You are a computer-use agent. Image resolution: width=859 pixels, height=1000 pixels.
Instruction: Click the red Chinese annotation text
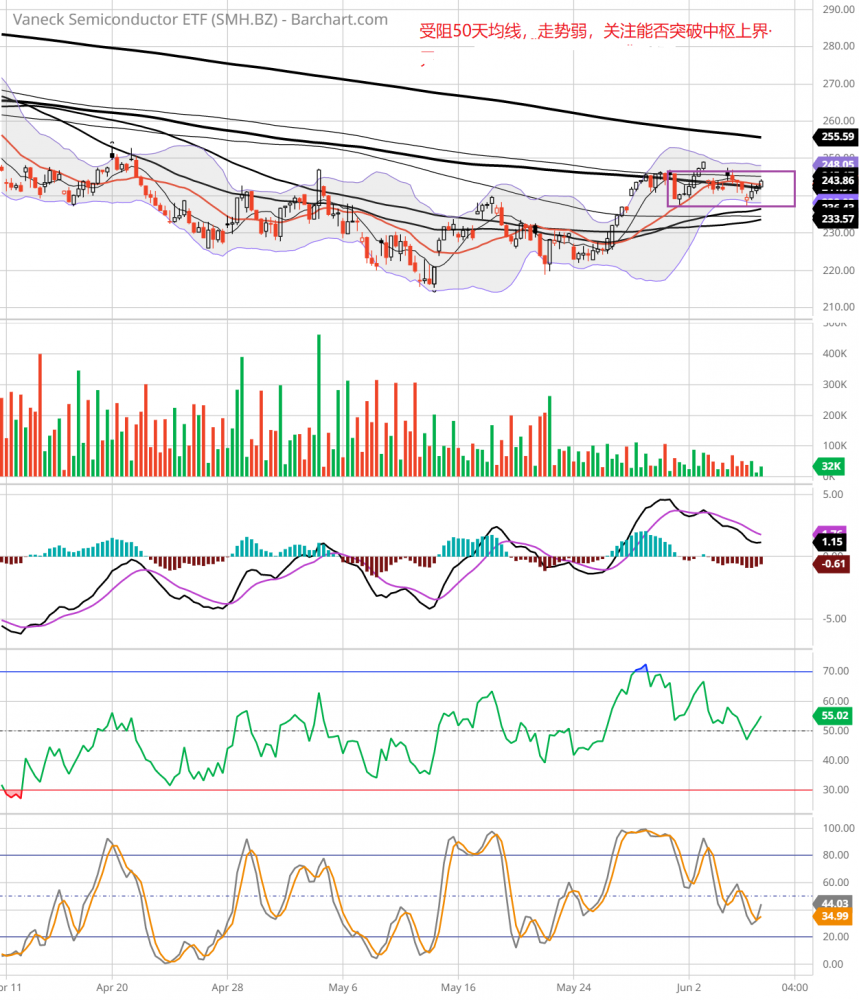click(x=596, y=33)
